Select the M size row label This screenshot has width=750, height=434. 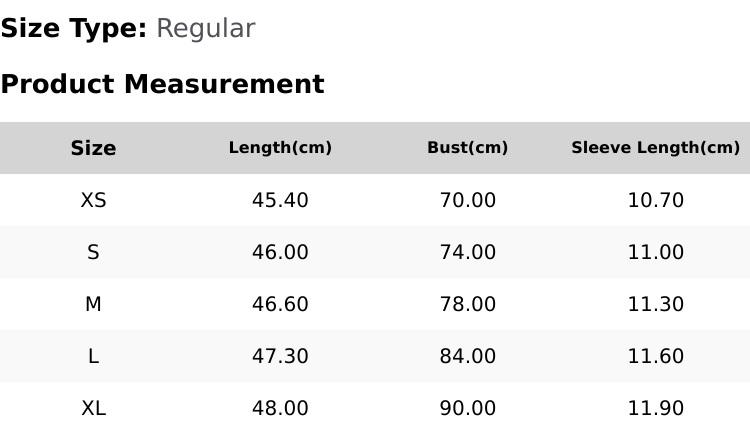pyautogui.click(x=93, y=304)
